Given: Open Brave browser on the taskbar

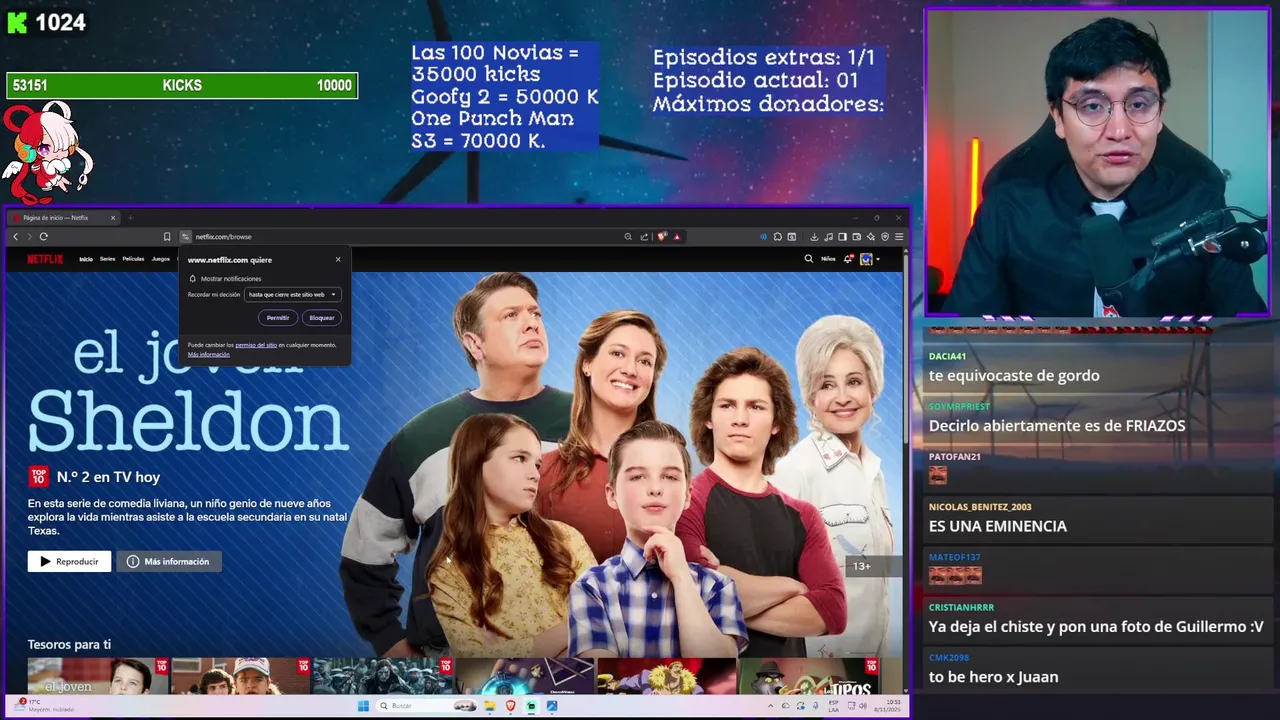Looking at the screenshot, I should pos(510,706).
